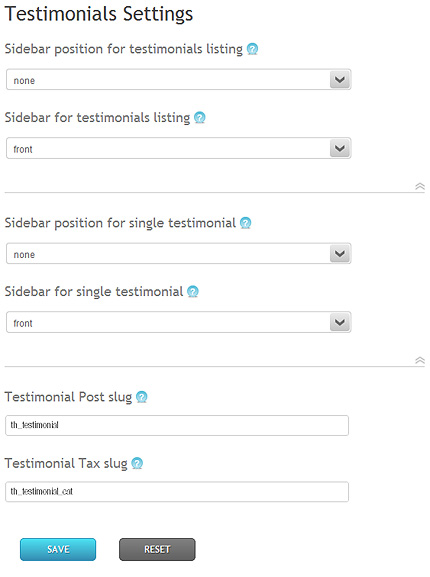Open Sidebar position for single testimonial dropdown
Viewport: 430px width, 577px height.
179,254
